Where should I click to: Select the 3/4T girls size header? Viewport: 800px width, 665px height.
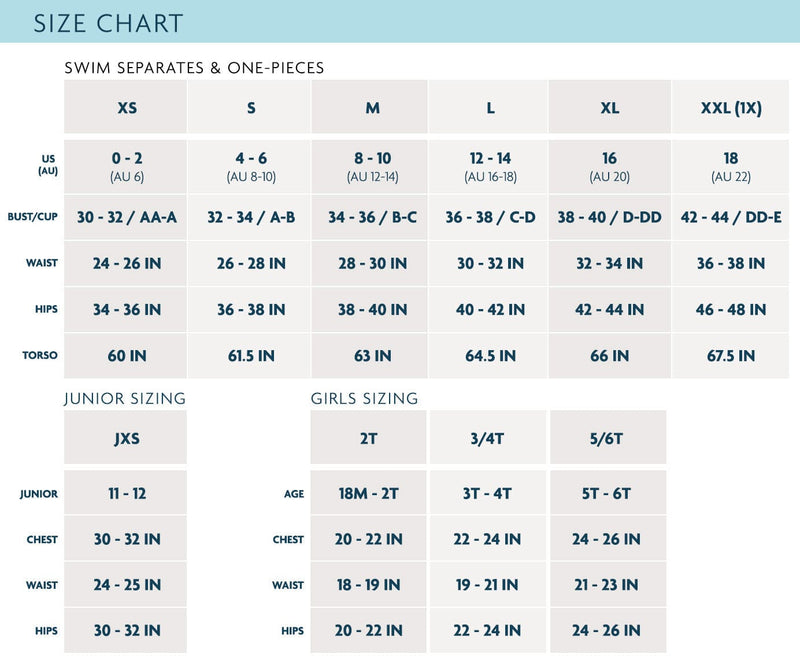coord(489,437)
